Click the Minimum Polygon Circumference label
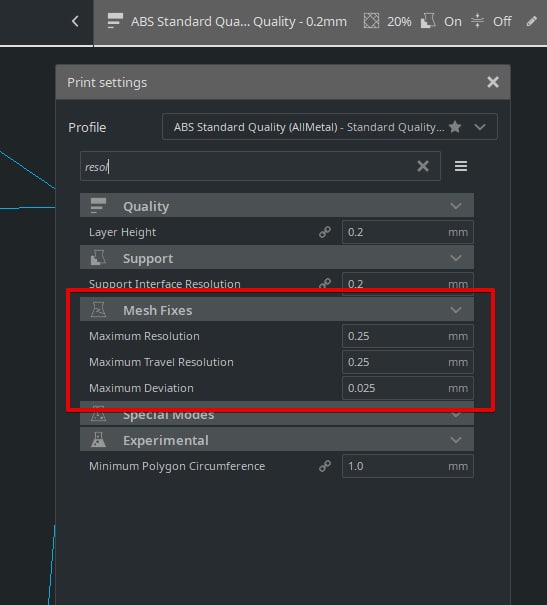The image size is (547, 605). (177, 466)
